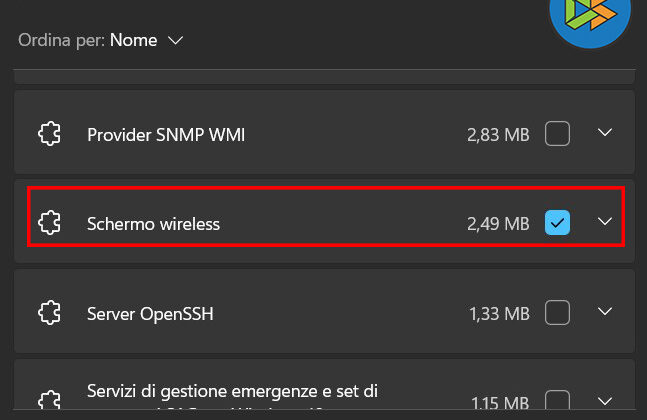Click the Servizi di gestione emergenze item text
This screenshot has width=647, height=420.
click(x=232, y=392)
